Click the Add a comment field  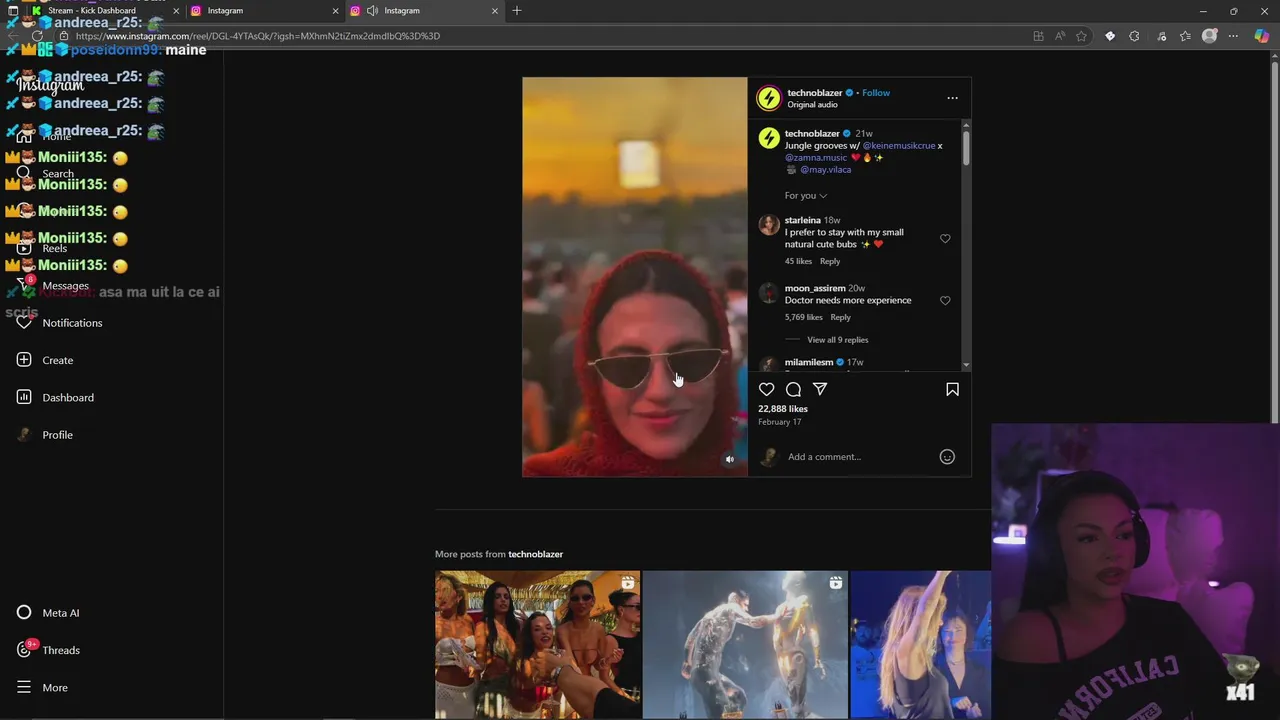pyautogui.click(x=860, y=457)
